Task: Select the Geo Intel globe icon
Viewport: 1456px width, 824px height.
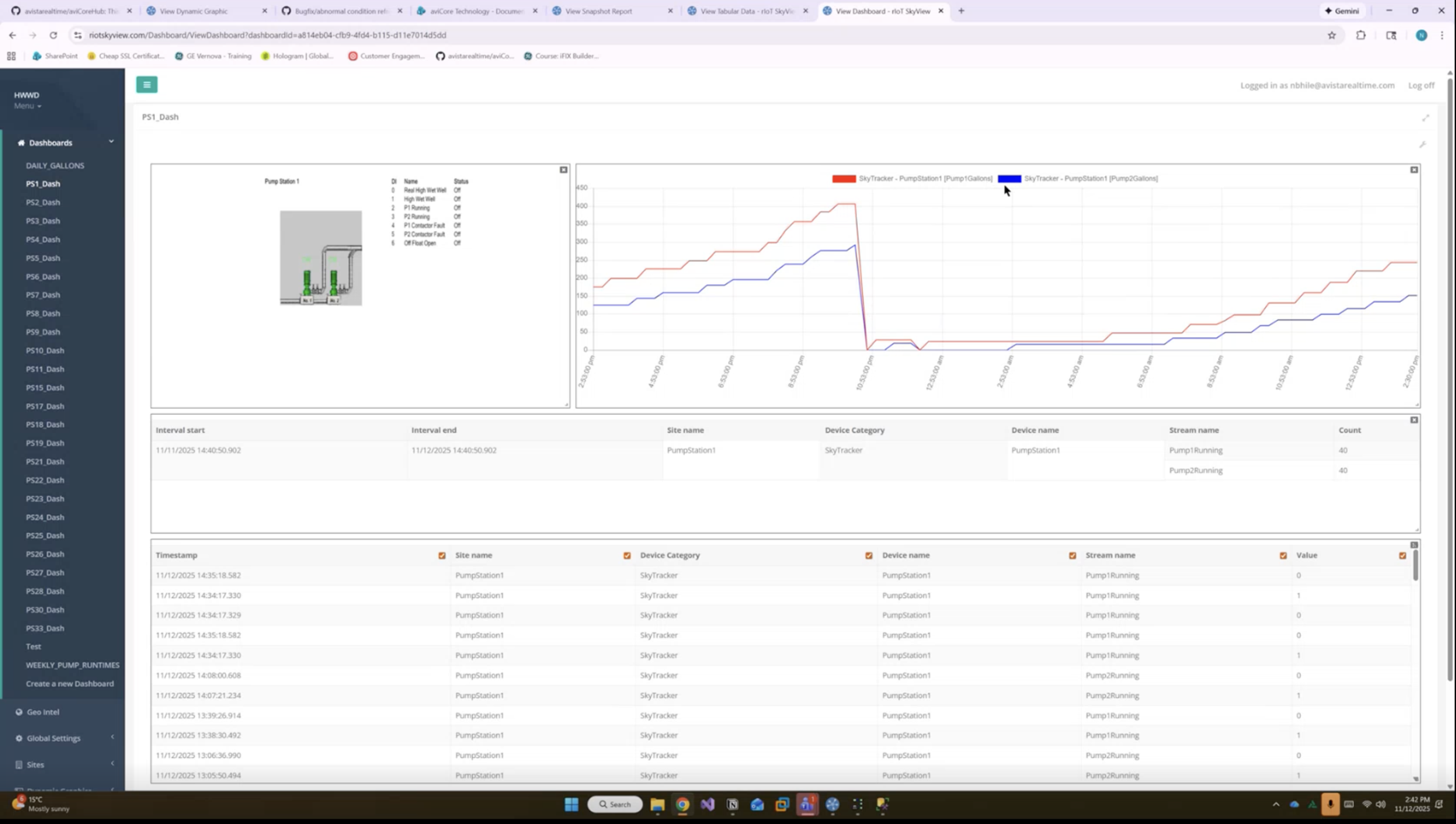Action: coord(20,711)
